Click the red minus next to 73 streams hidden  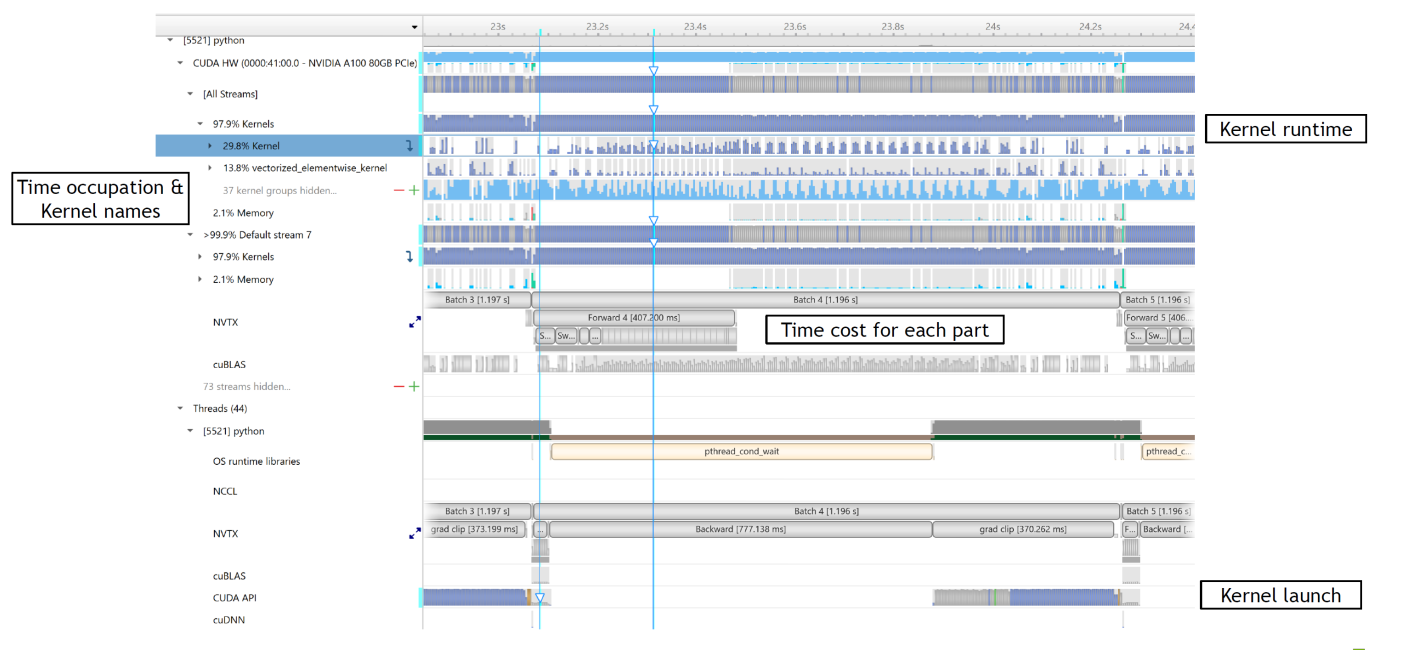399,386
